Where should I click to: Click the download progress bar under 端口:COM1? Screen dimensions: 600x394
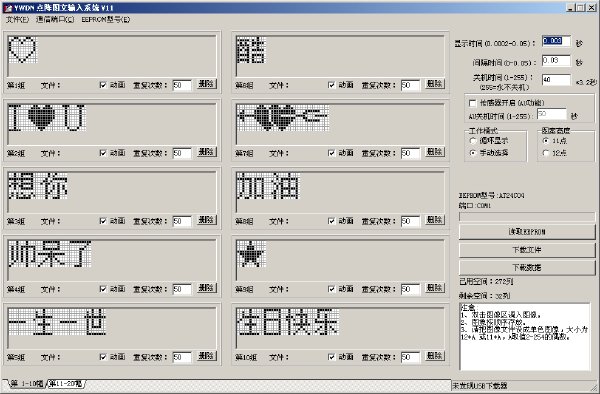[x=527, y=217]
